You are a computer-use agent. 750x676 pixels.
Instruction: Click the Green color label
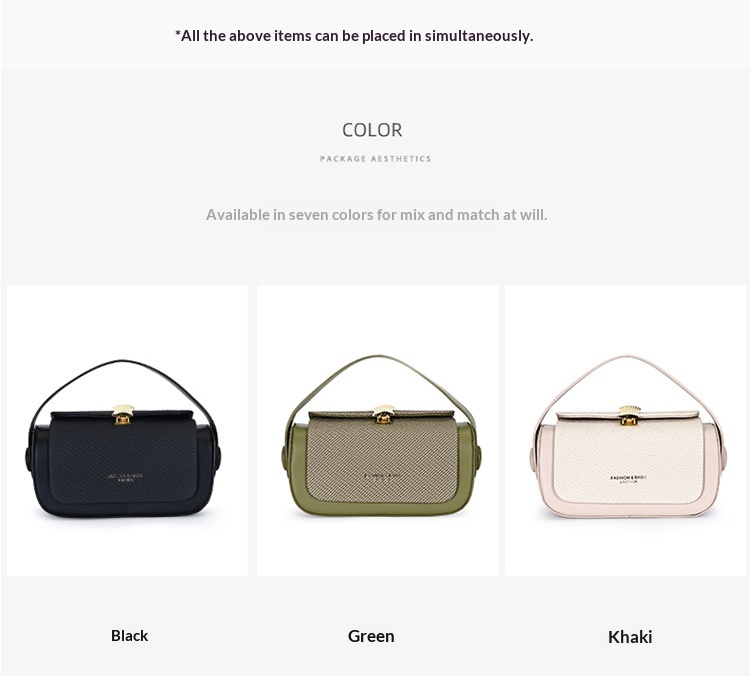point(371,636)
